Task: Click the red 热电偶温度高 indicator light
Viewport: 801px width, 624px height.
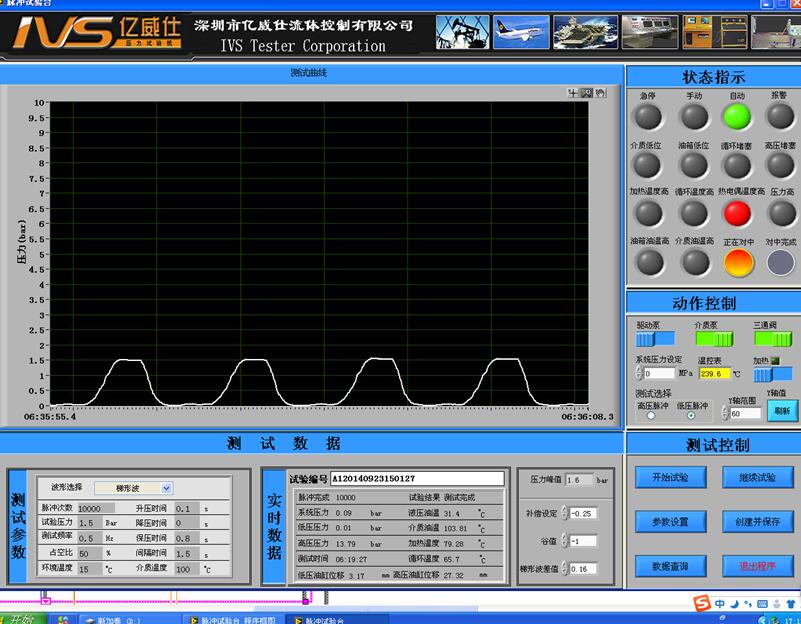Action: point(737,213)
